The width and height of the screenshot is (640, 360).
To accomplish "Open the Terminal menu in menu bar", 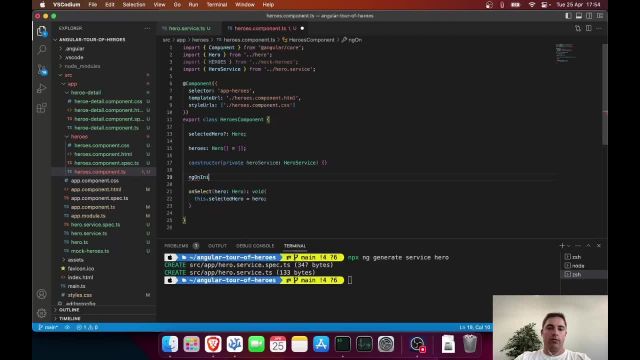I will click(x=216, y=4).
